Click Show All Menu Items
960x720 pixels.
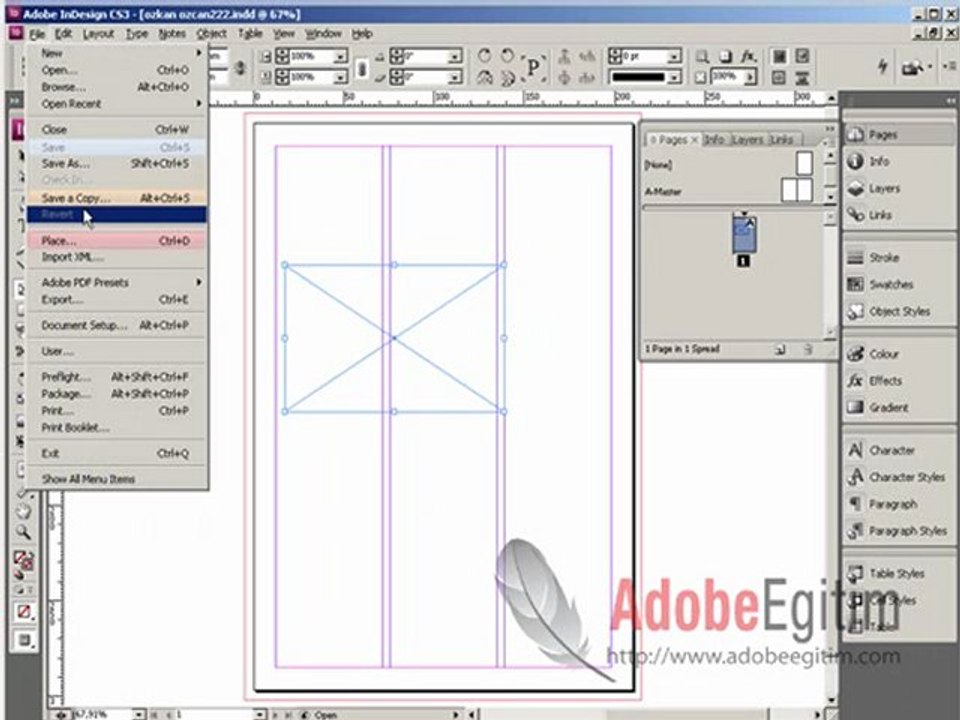pyautogui.click(x=116, y=479)
